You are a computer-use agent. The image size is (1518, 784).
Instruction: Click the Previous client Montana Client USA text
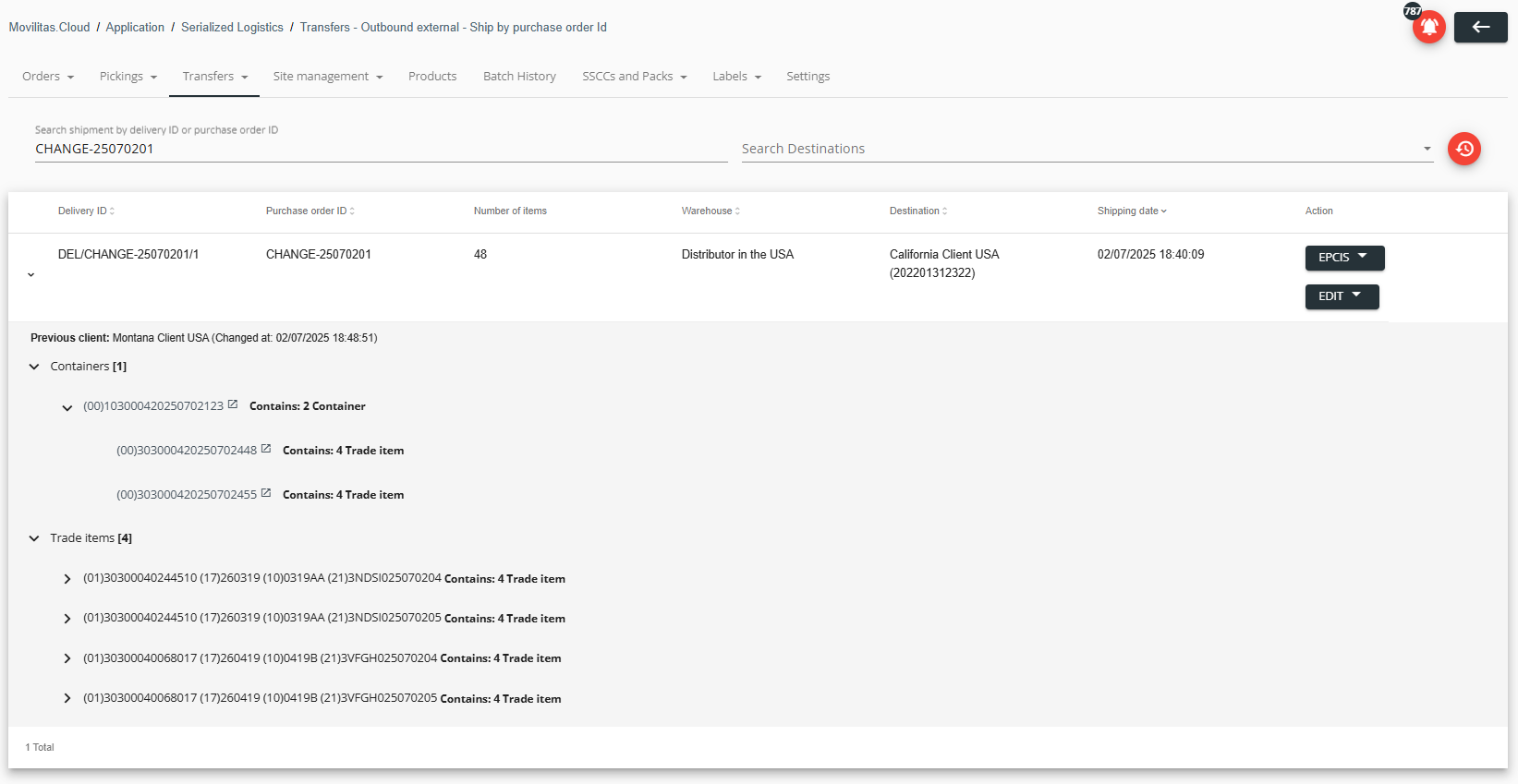click(203, 338)
